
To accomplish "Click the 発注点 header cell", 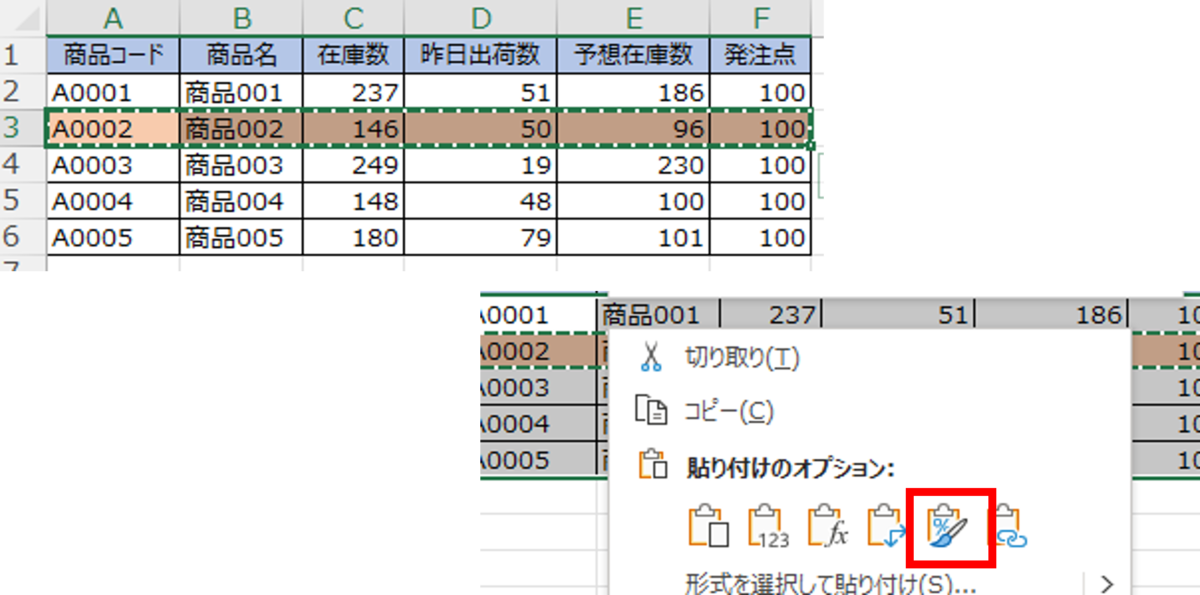I will (760, 55).
